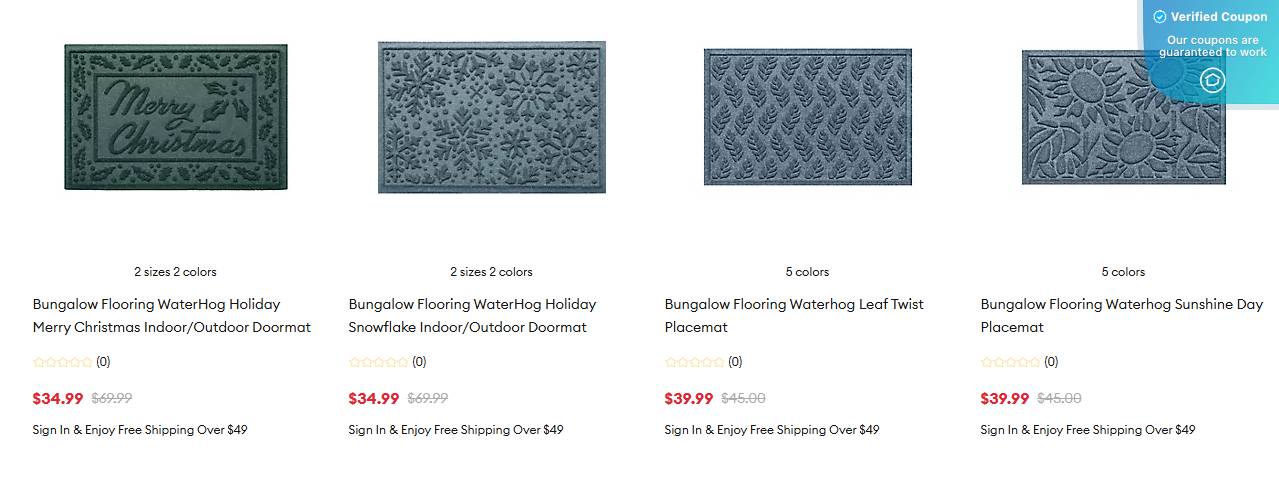Click the Waterhog Sunshine Day Placemat title
The height and width of the screenshot is (477, 1279).
point(1121,316)
